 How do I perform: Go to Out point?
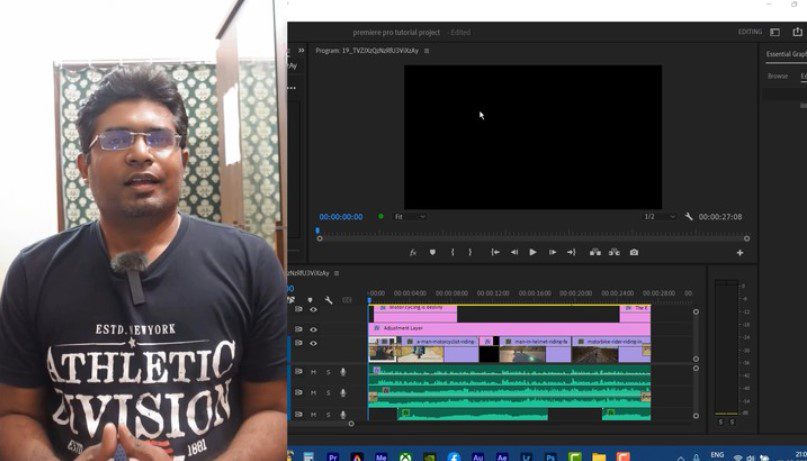click(571, 252)
